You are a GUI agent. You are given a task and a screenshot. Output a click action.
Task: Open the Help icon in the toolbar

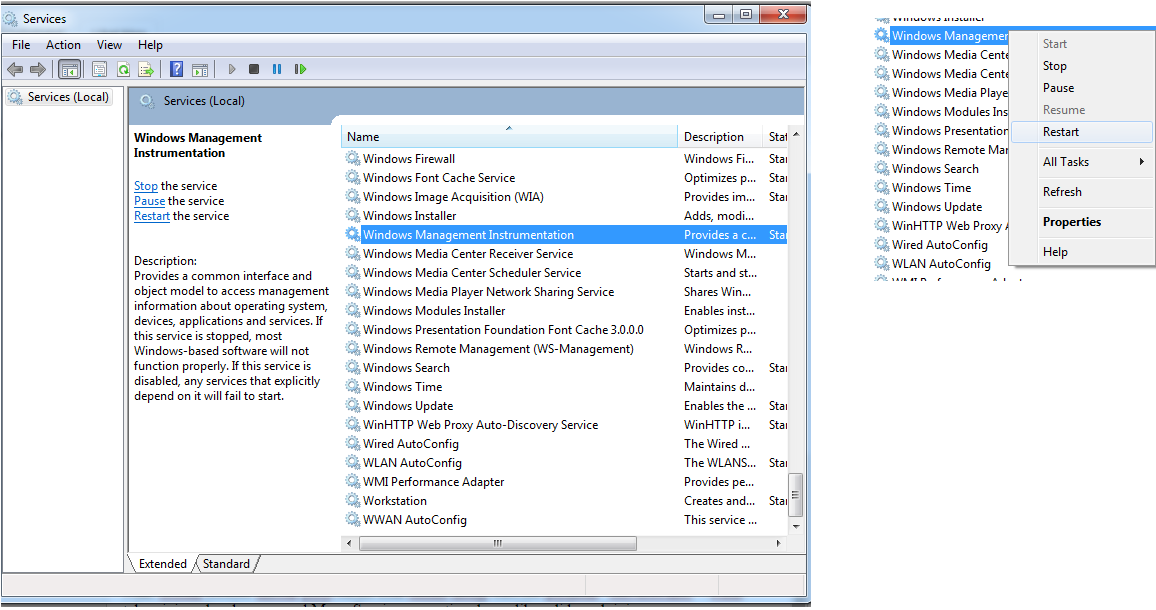(x=175, y=69)
